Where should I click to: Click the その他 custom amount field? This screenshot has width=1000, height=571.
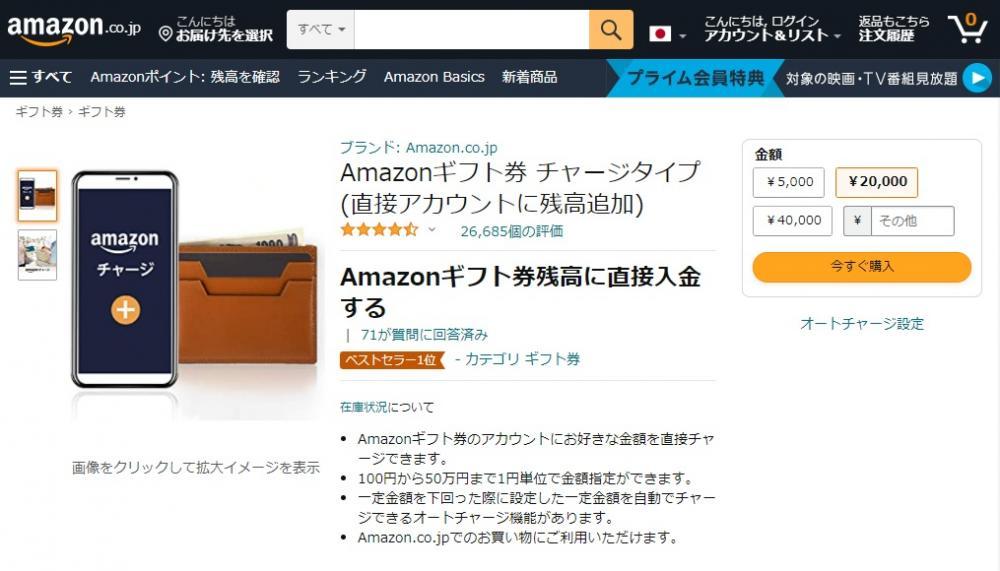(912, 221)
